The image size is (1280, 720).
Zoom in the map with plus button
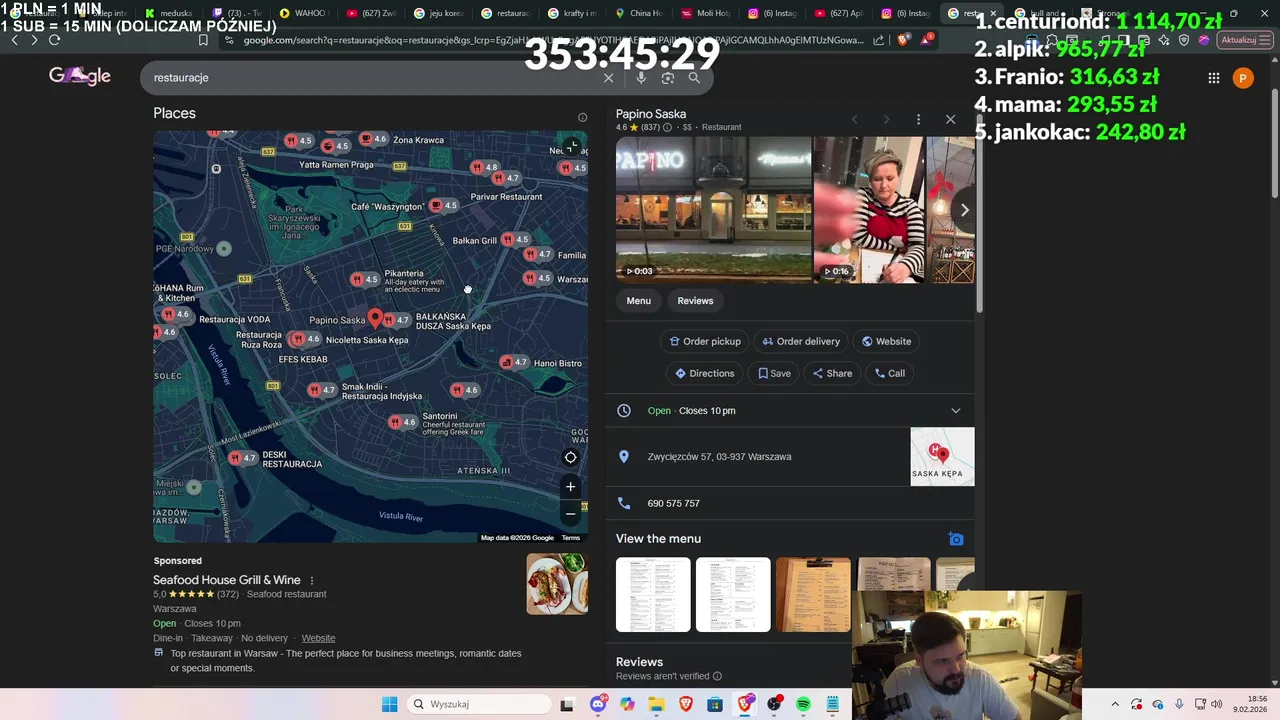coord(570,487)
